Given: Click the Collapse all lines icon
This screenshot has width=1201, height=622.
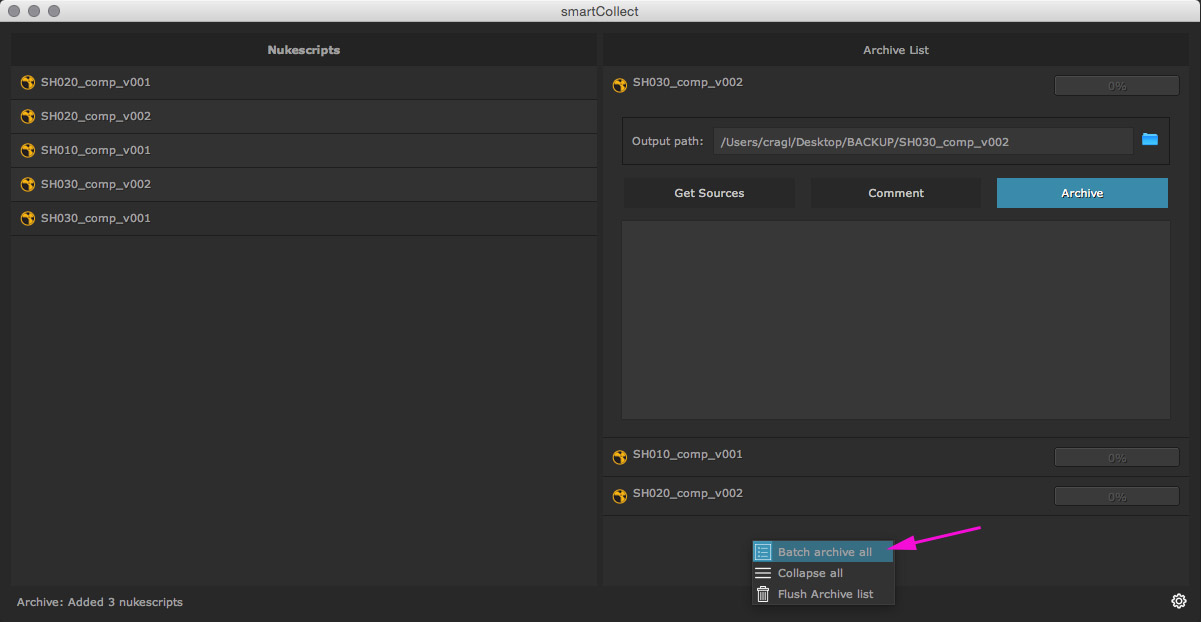Looking at the screenshot, I should tap(763, 573).
